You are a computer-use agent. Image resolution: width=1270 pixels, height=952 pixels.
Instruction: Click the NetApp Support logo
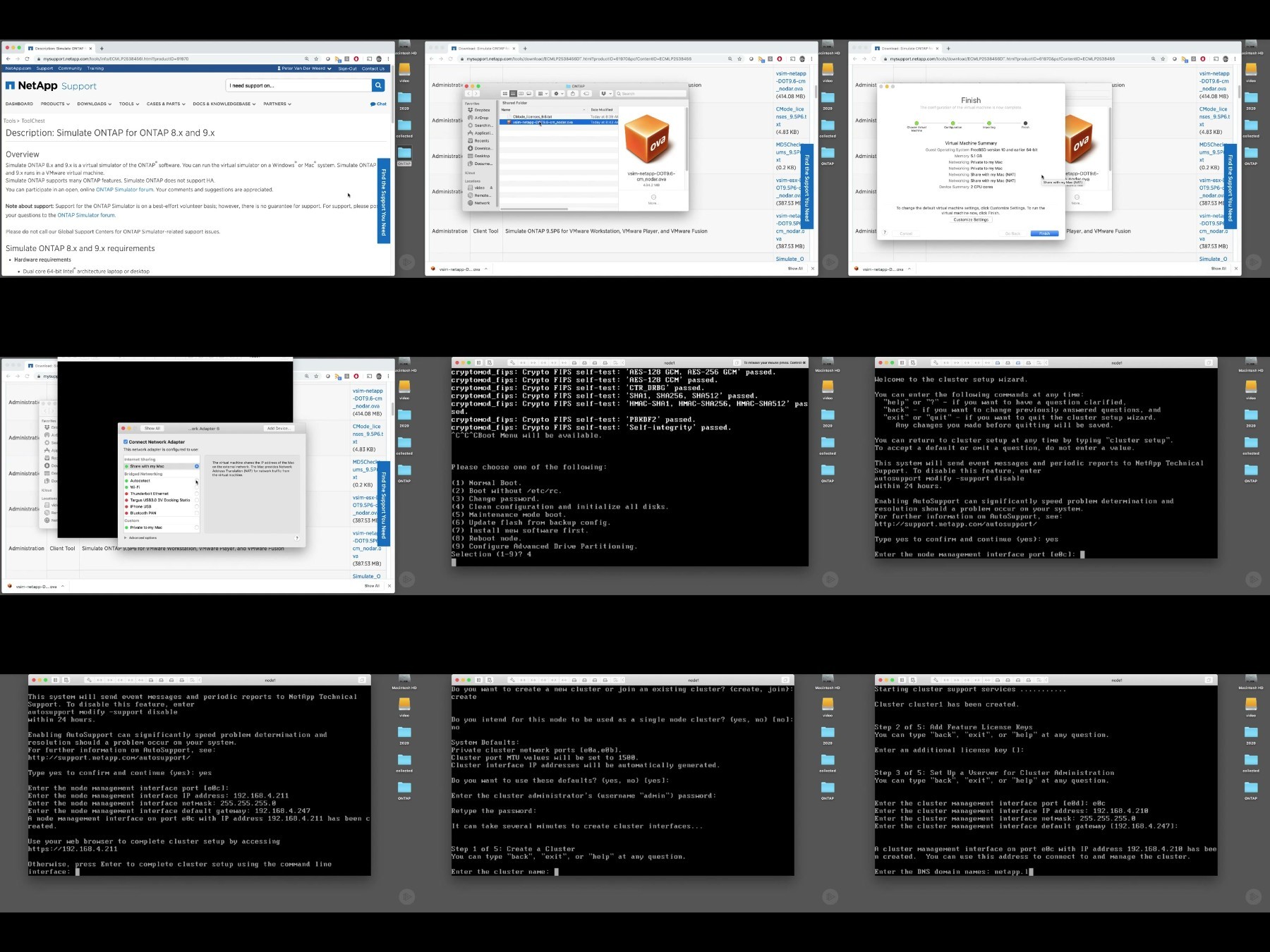click(51, 86)
